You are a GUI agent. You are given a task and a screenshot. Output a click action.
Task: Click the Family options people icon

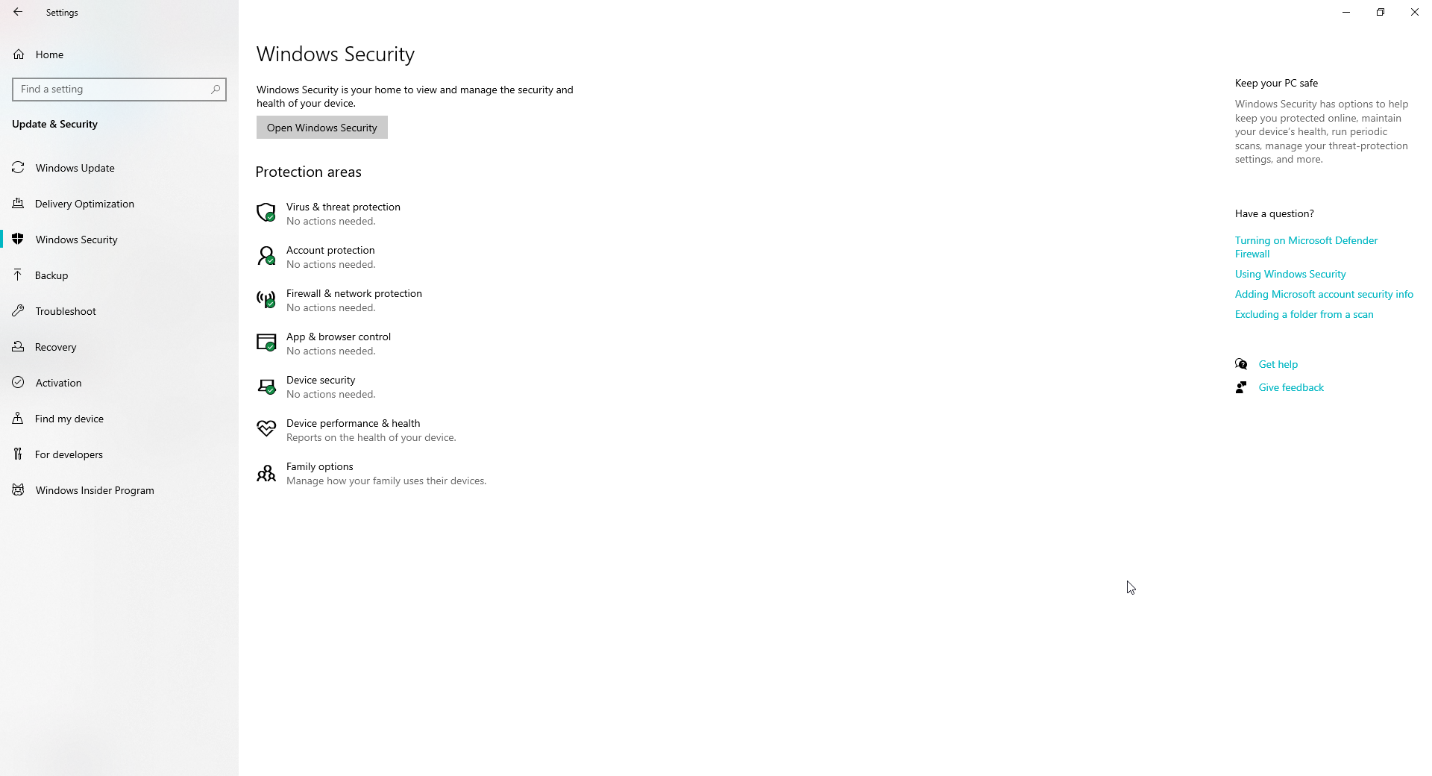tap(266, 473)
